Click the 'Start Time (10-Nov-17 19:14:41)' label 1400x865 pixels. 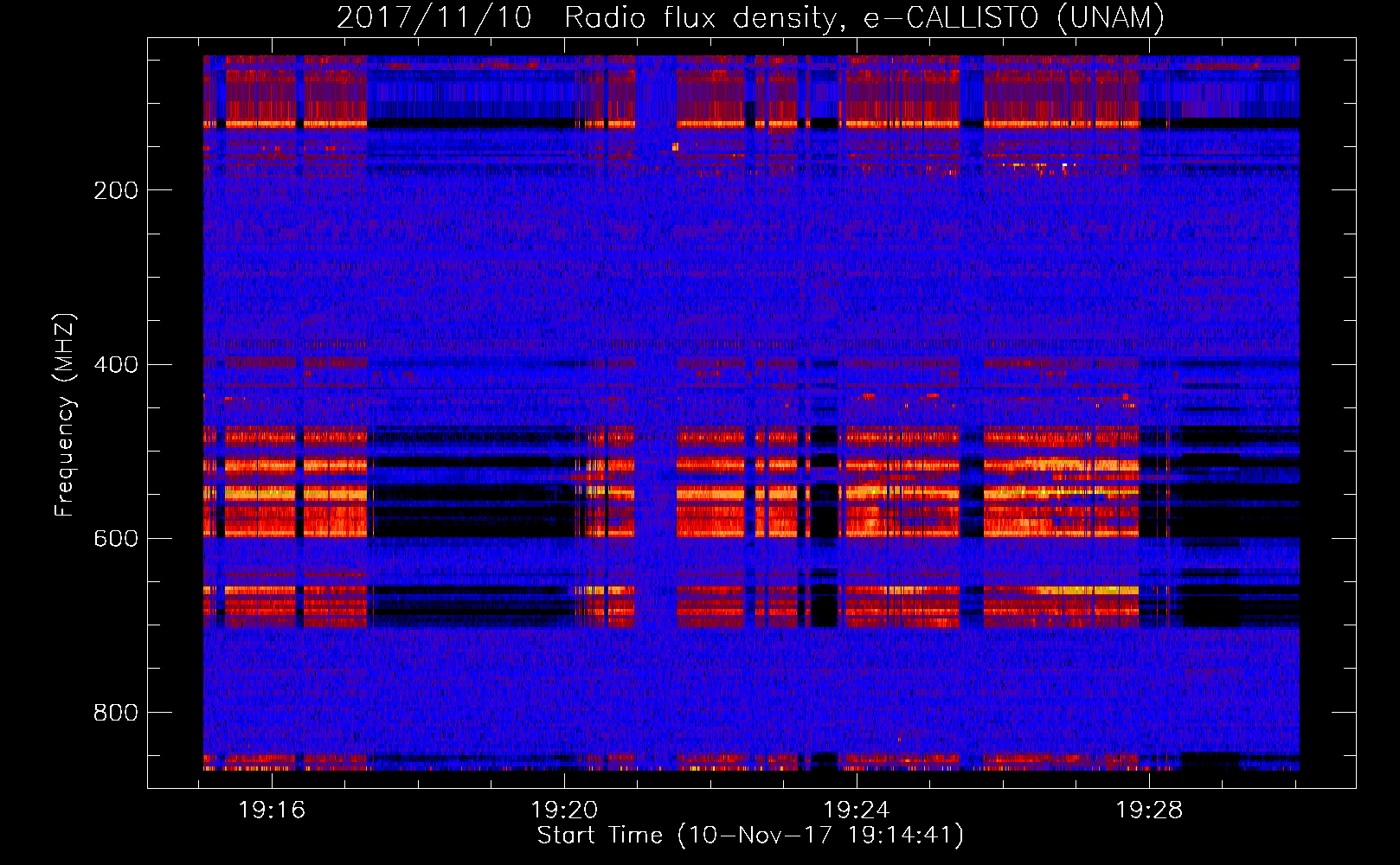(x=750, y=836)
